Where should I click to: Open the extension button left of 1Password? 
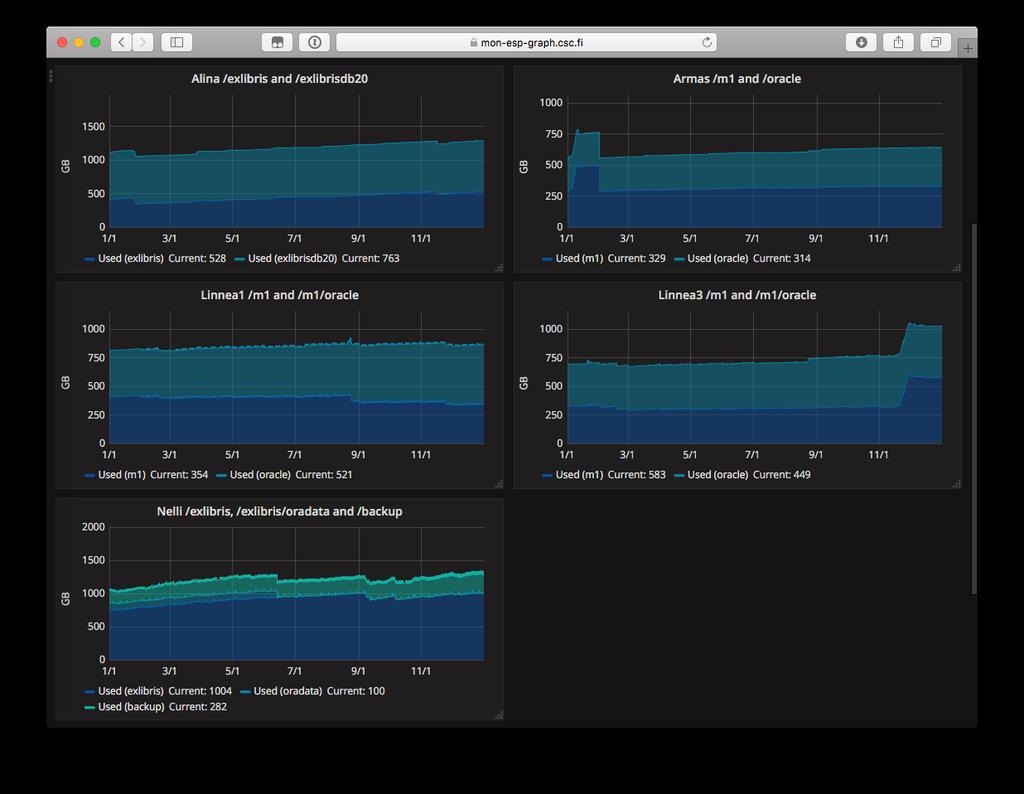coord(278,42)
